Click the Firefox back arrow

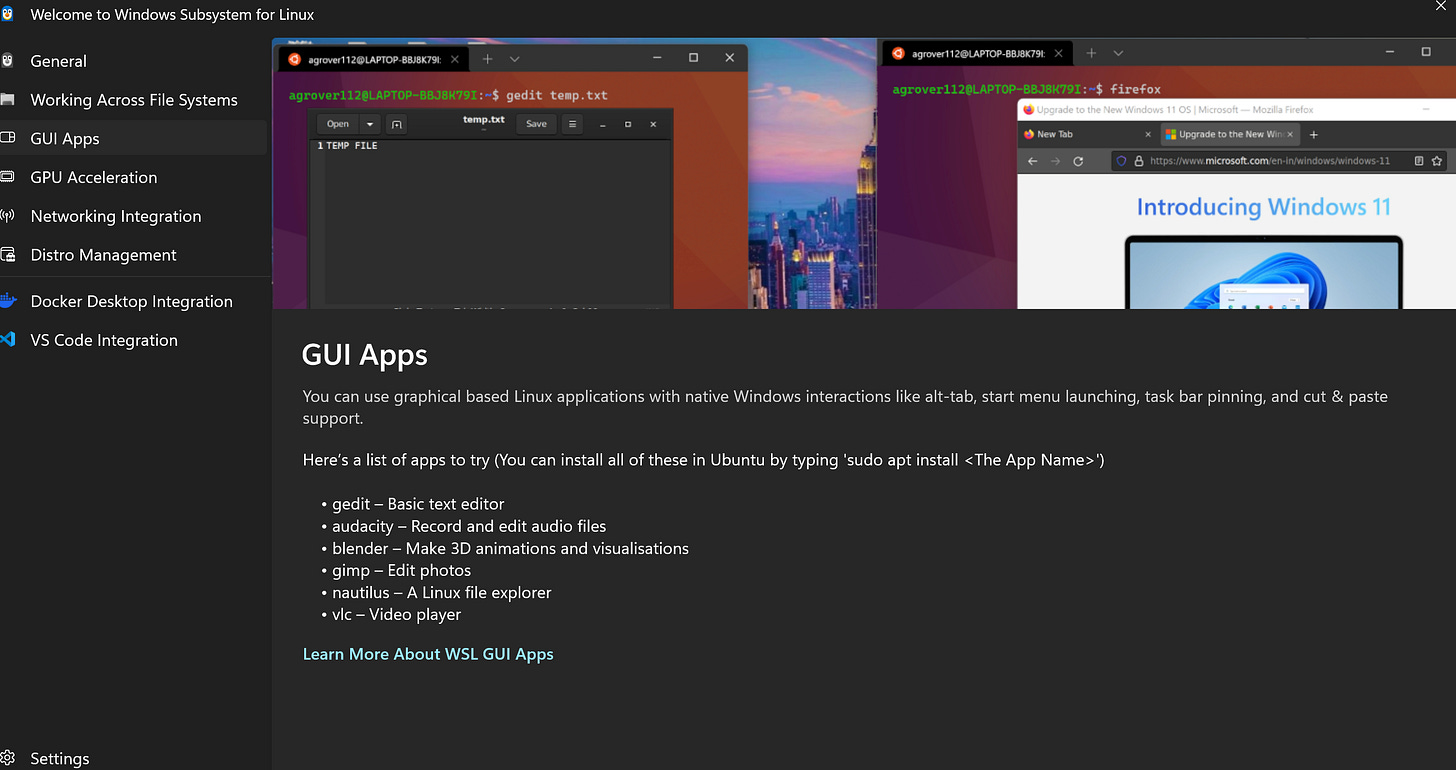click(x=1033, y=161)
